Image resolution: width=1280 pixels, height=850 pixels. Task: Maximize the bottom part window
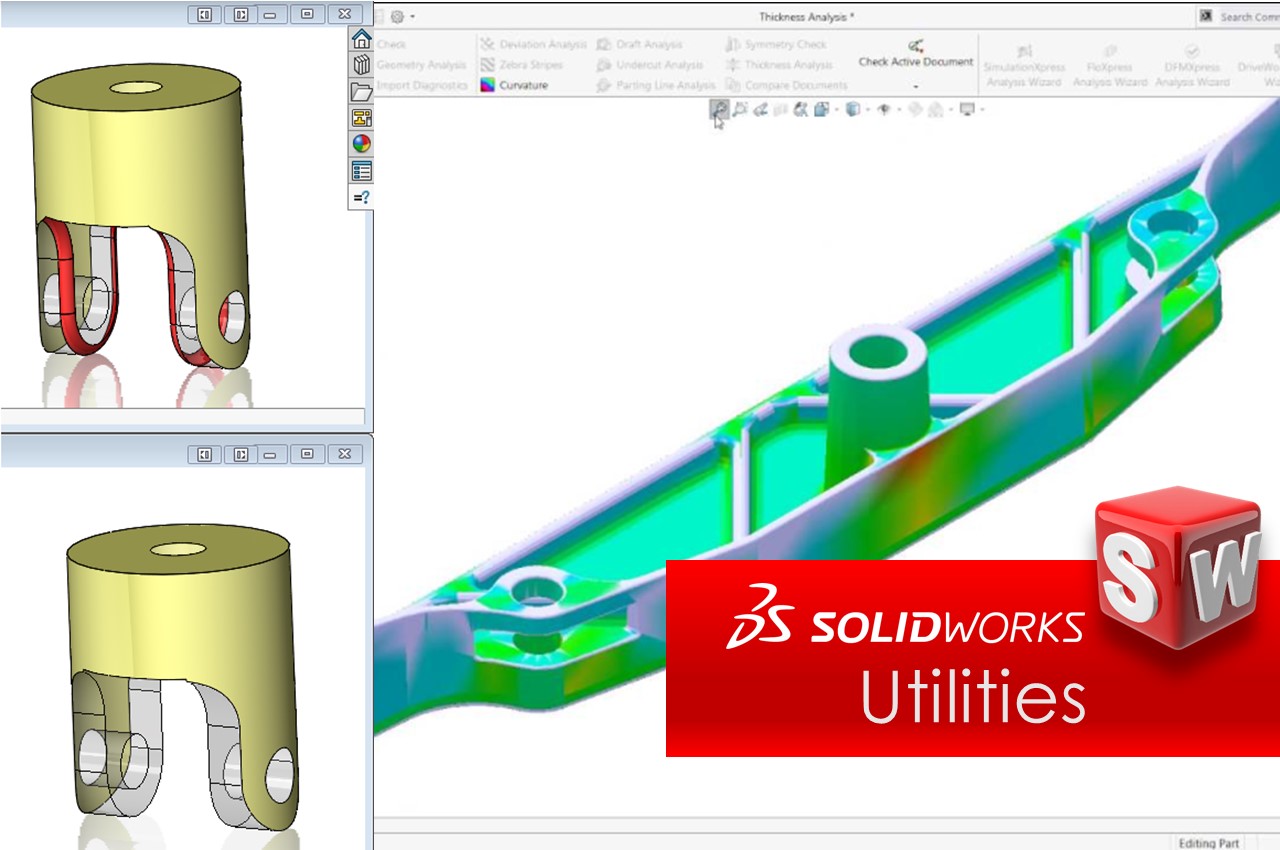pos(307,454)
